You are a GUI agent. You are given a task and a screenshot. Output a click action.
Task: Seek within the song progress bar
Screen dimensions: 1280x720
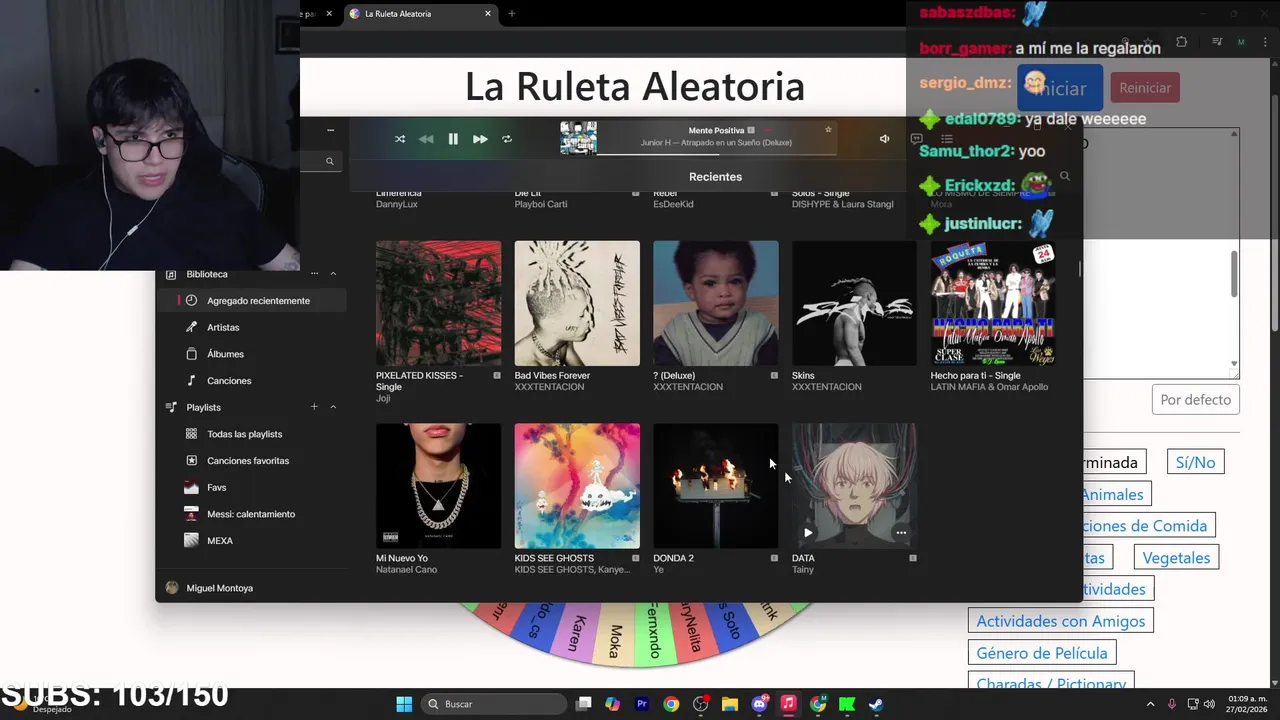coord(716,154)
